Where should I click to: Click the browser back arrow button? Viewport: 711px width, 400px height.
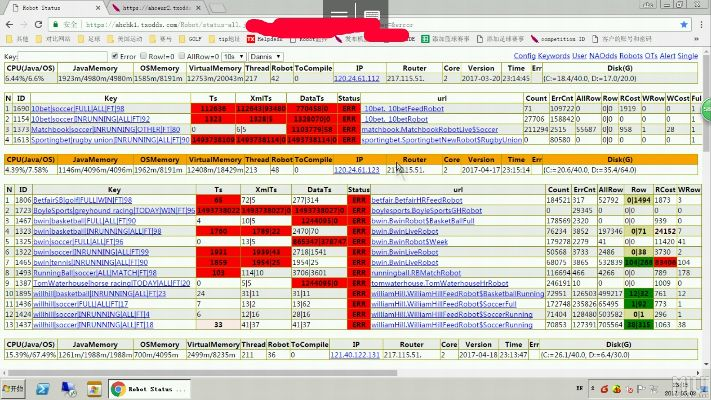tap(9, 22)
